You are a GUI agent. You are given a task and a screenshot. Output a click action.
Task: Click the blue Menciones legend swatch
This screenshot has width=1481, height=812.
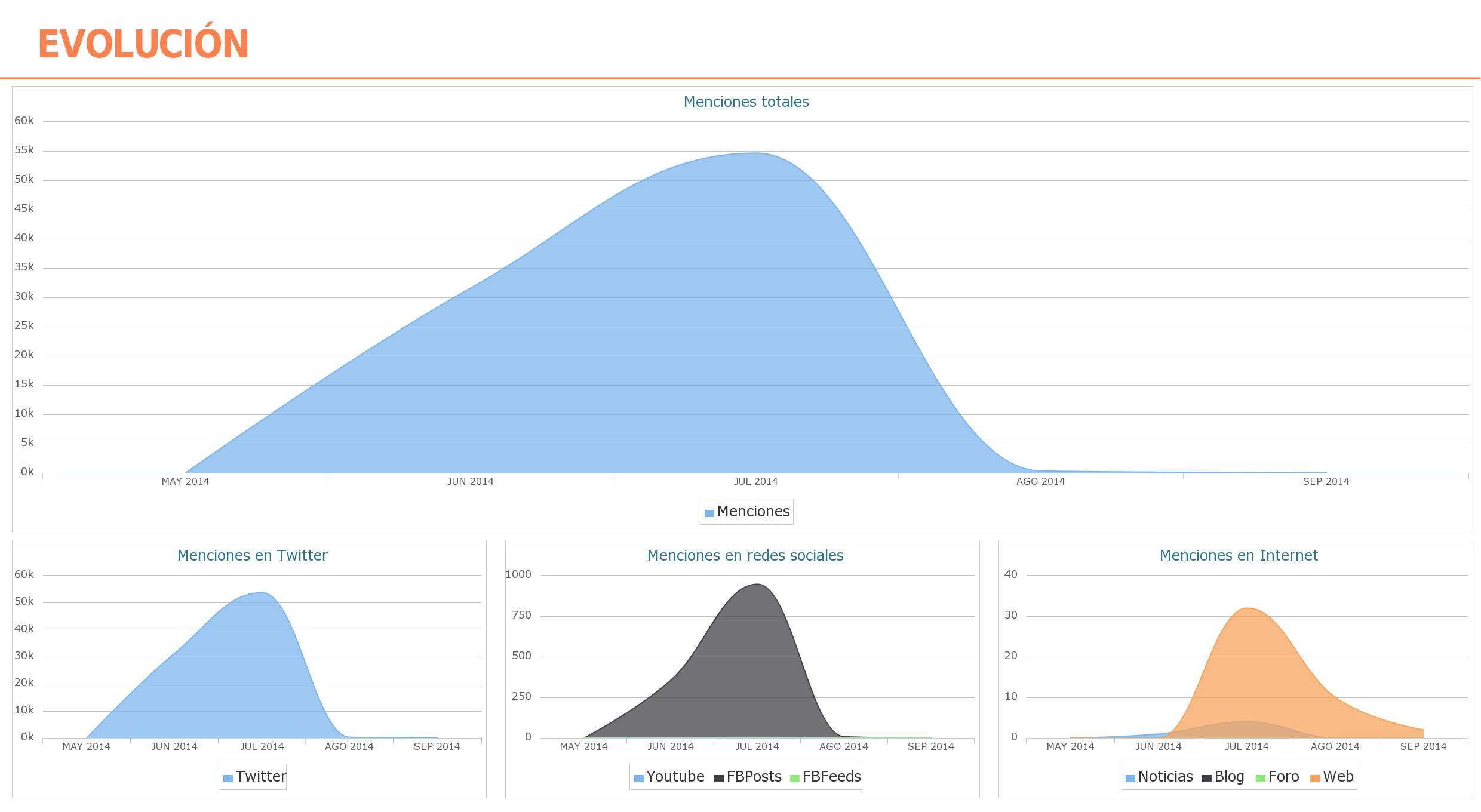tap(709, 513)
